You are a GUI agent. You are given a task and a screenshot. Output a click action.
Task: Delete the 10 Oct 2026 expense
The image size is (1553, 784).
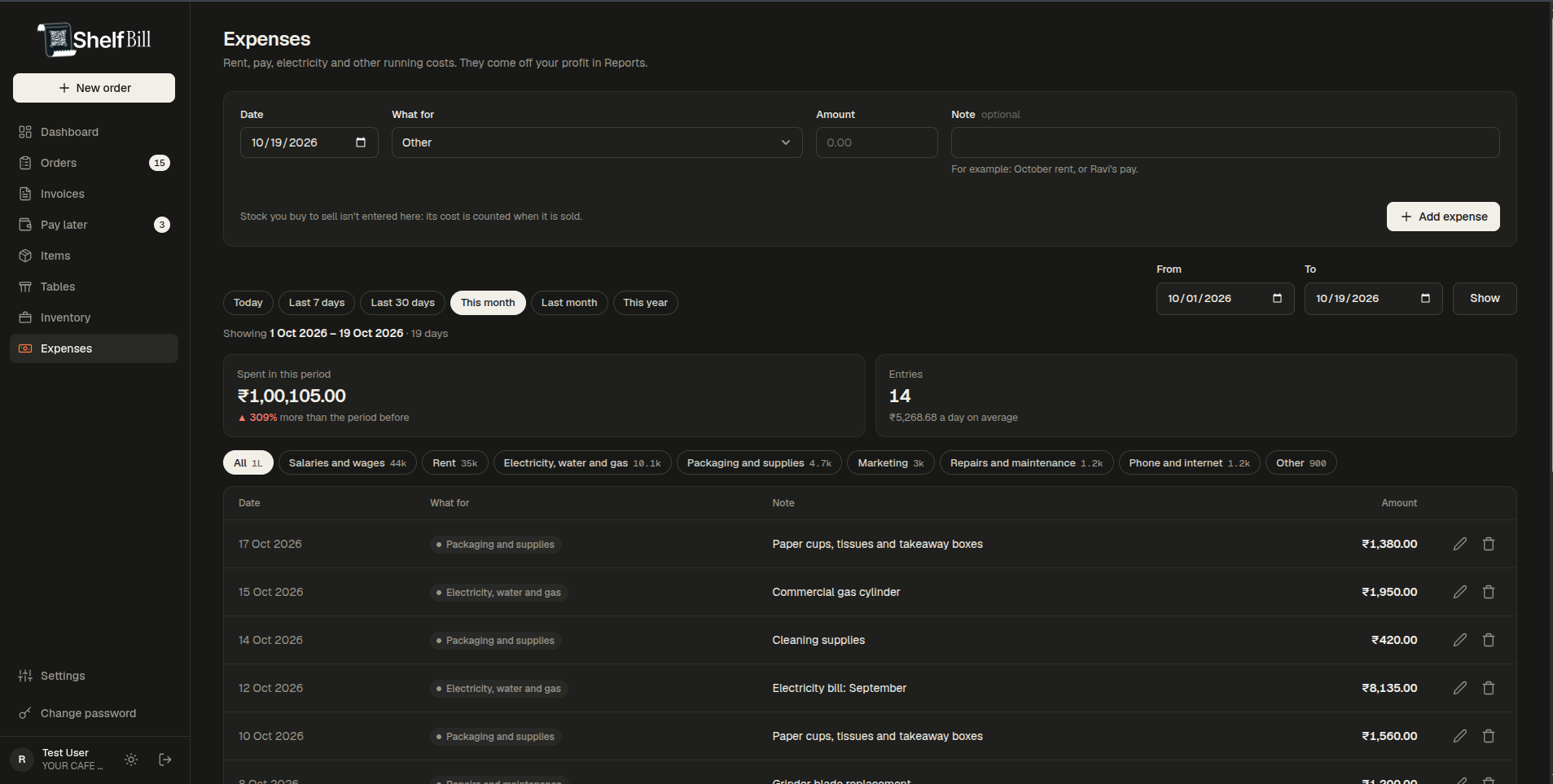pyautogui.click(x=1489, y=736)
